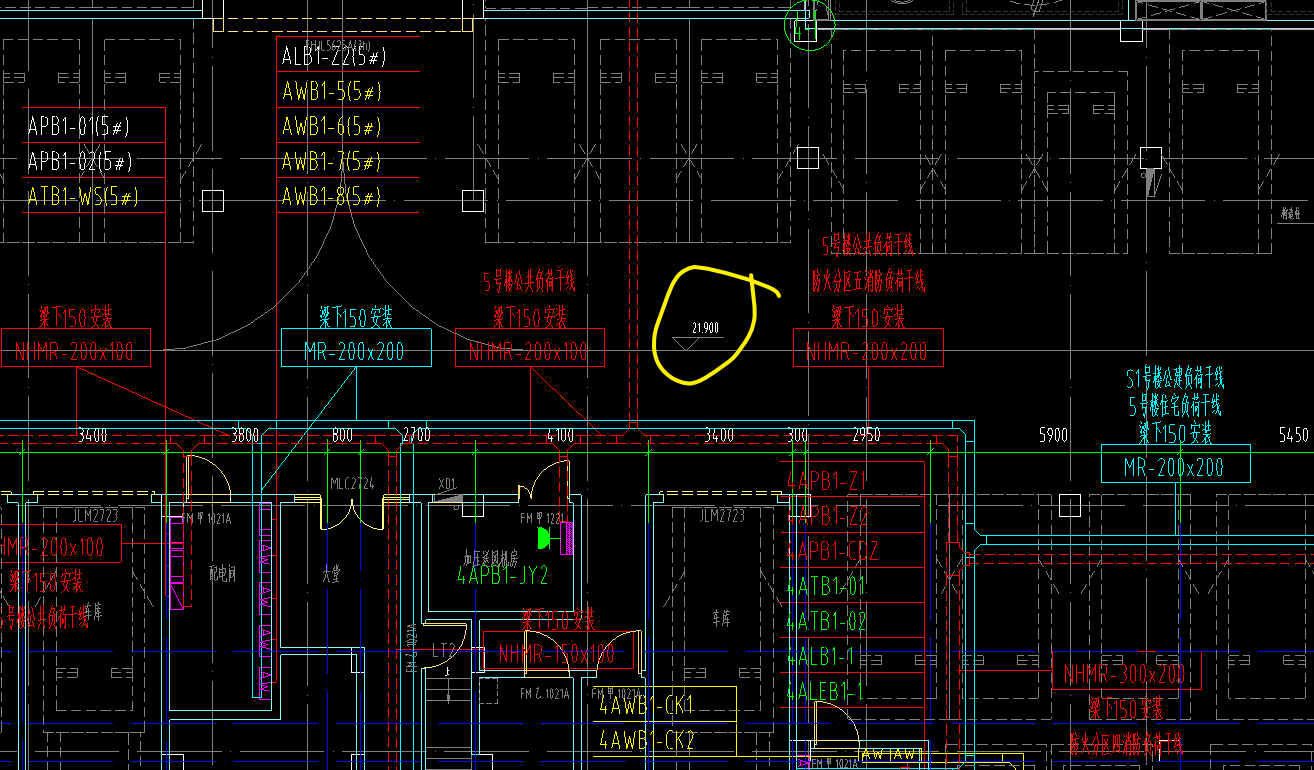Click the 大堂 room name
The width and height of the screenshot is (1314, 770).
(x=331, y=575)
